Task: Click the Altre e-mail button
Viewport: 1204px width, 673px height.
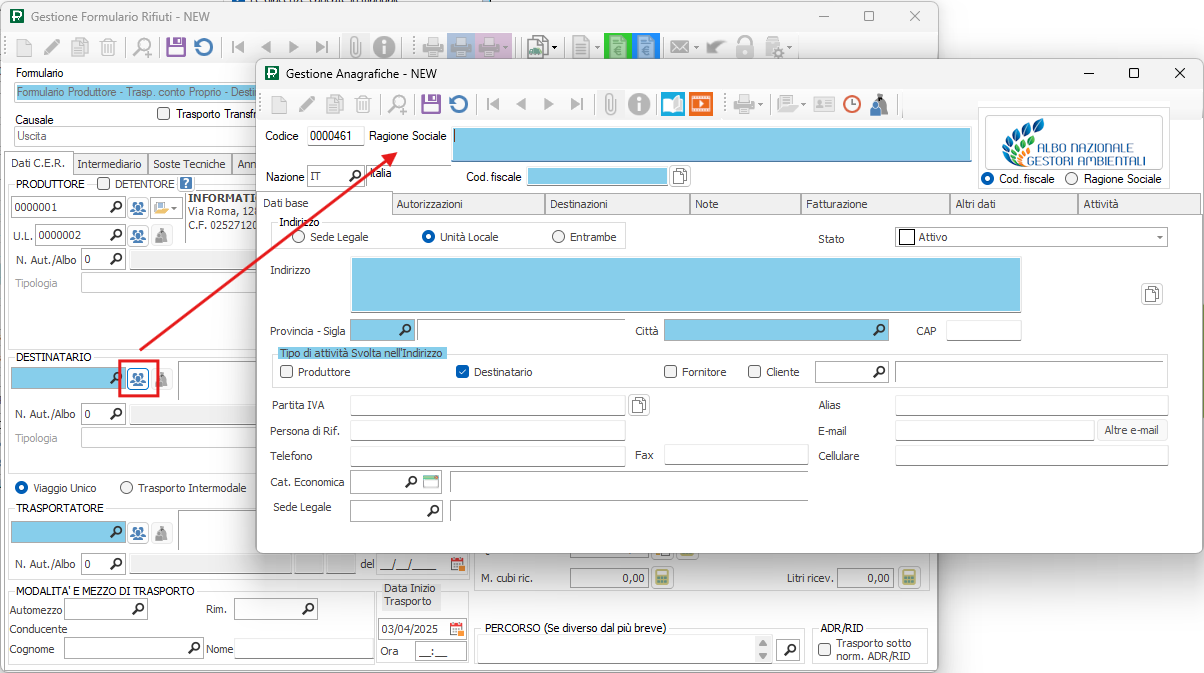Action: coord(1131,431)
